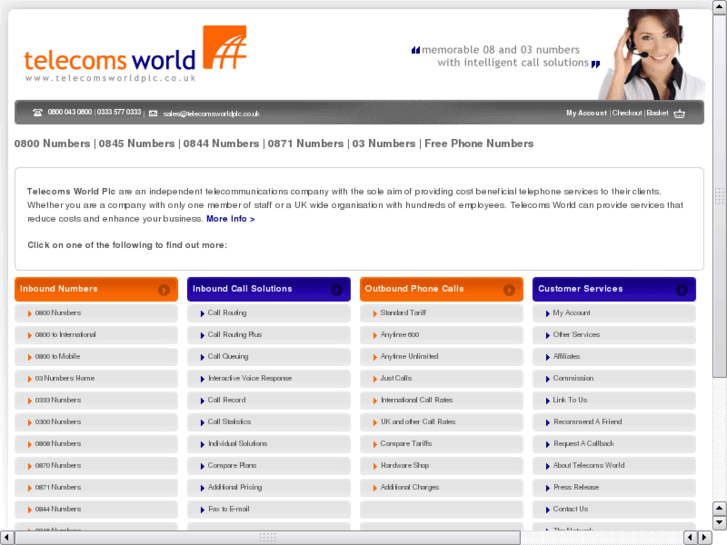Open Just Calls item
The height and width of the screenshot is (545, 727).
click(441, 378)
